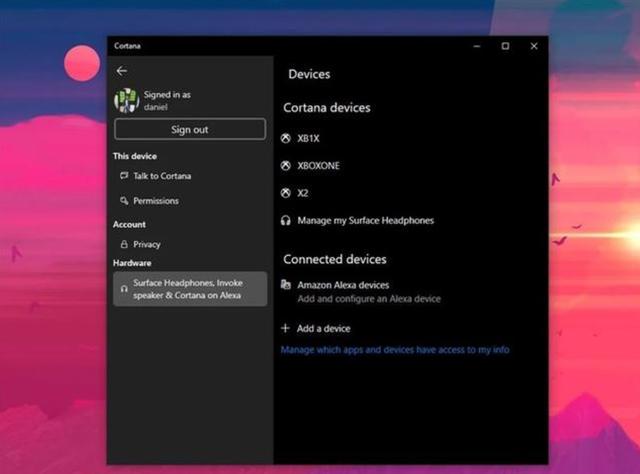640x474 pixels.
Task: Click the key icon next to Permissions
Action: point(124,200)
